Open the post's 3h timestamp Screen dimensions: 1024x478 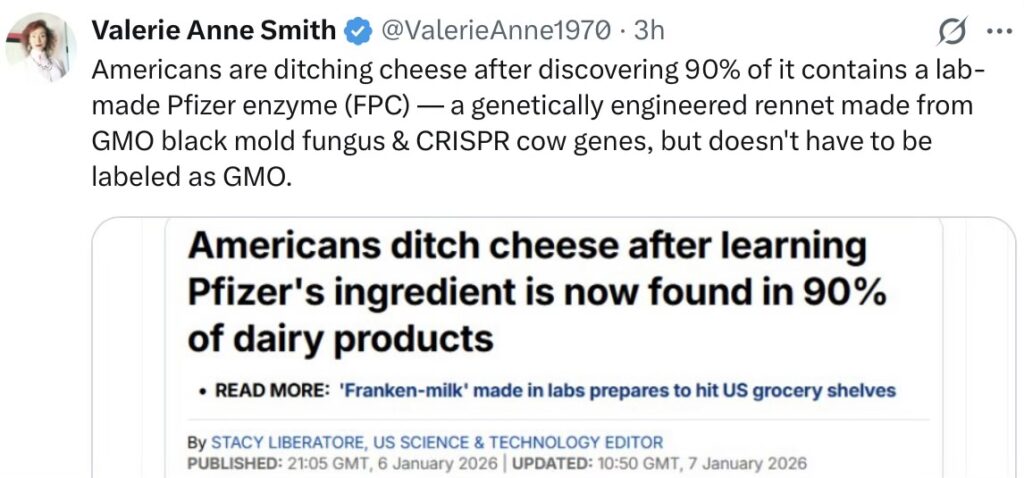tap(649, 31)
